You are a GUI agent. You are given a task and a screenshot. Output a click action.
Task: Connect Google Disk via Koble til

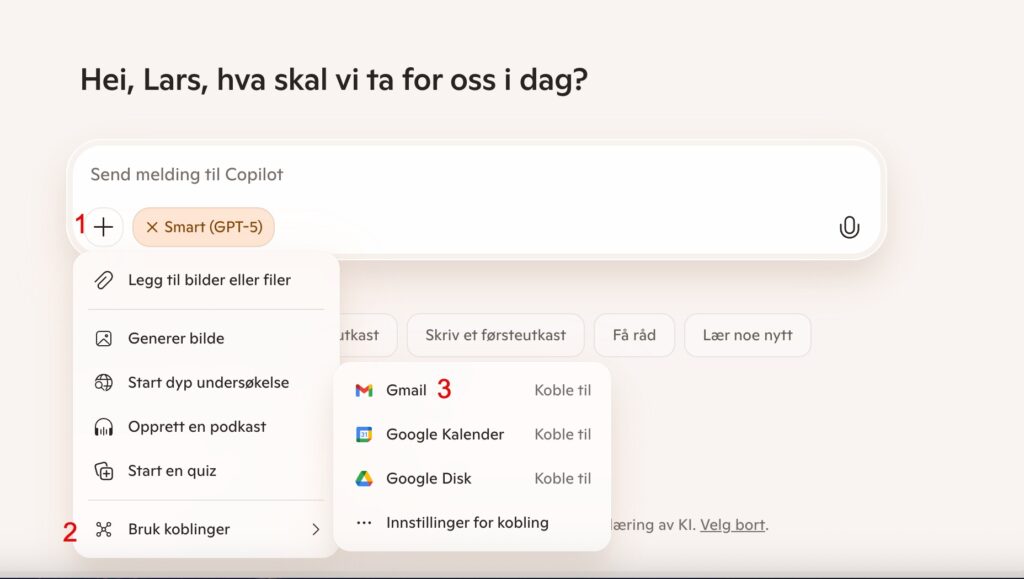(563, 478)
